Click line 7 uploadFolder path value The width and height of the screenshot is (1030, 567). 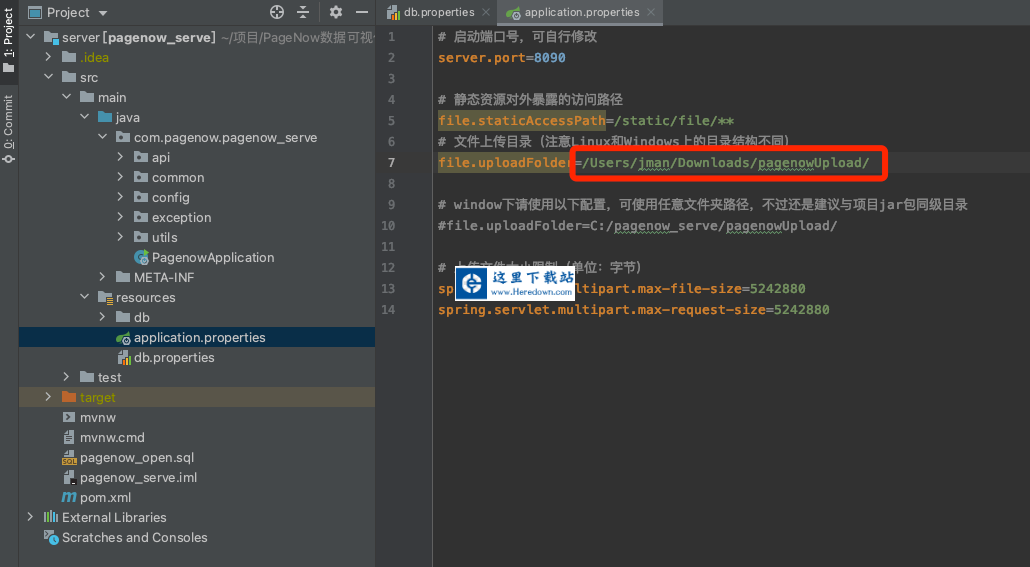[727, 163]
